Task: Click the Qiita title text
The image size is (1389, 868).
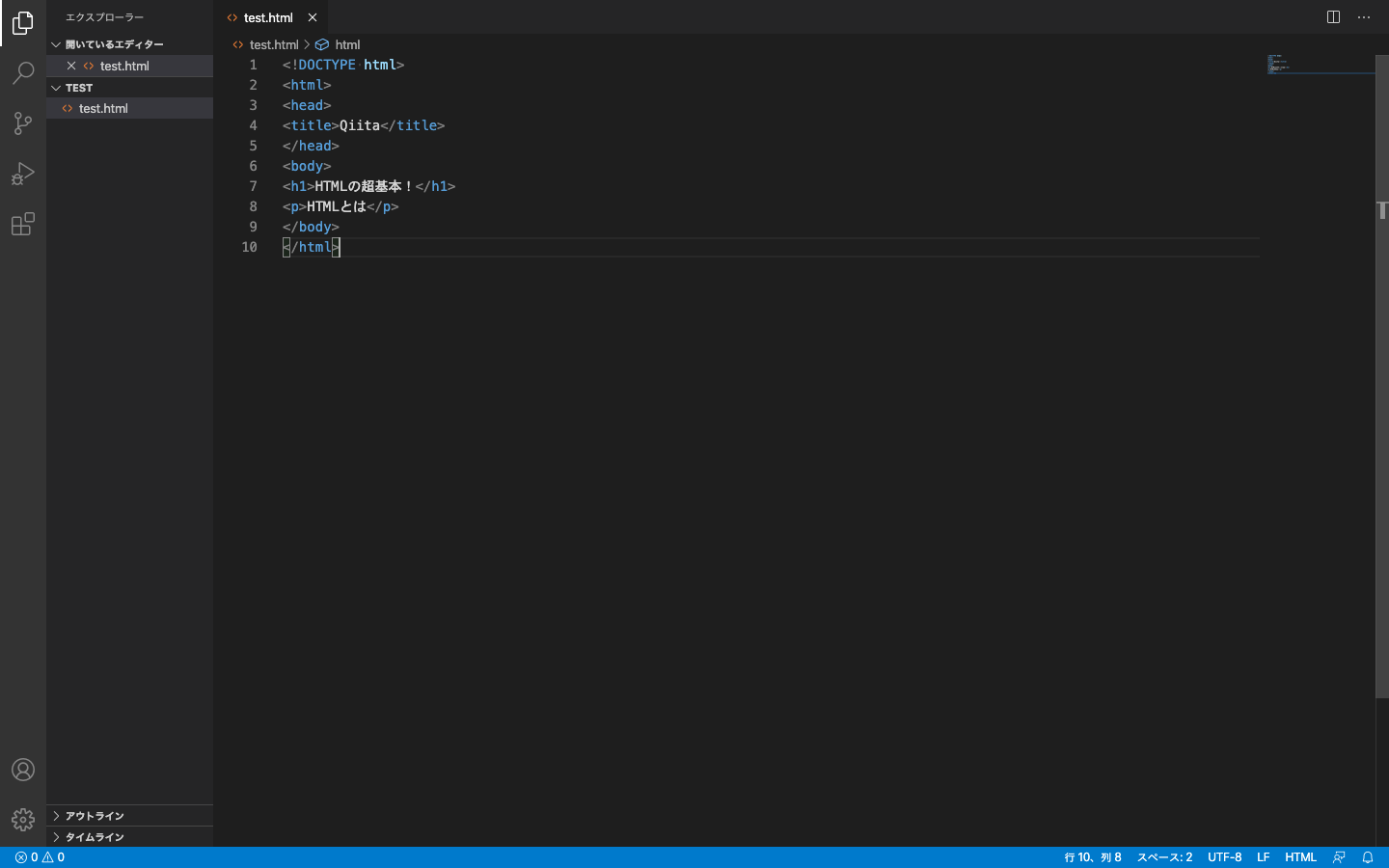Action: [x=360, y=125]
